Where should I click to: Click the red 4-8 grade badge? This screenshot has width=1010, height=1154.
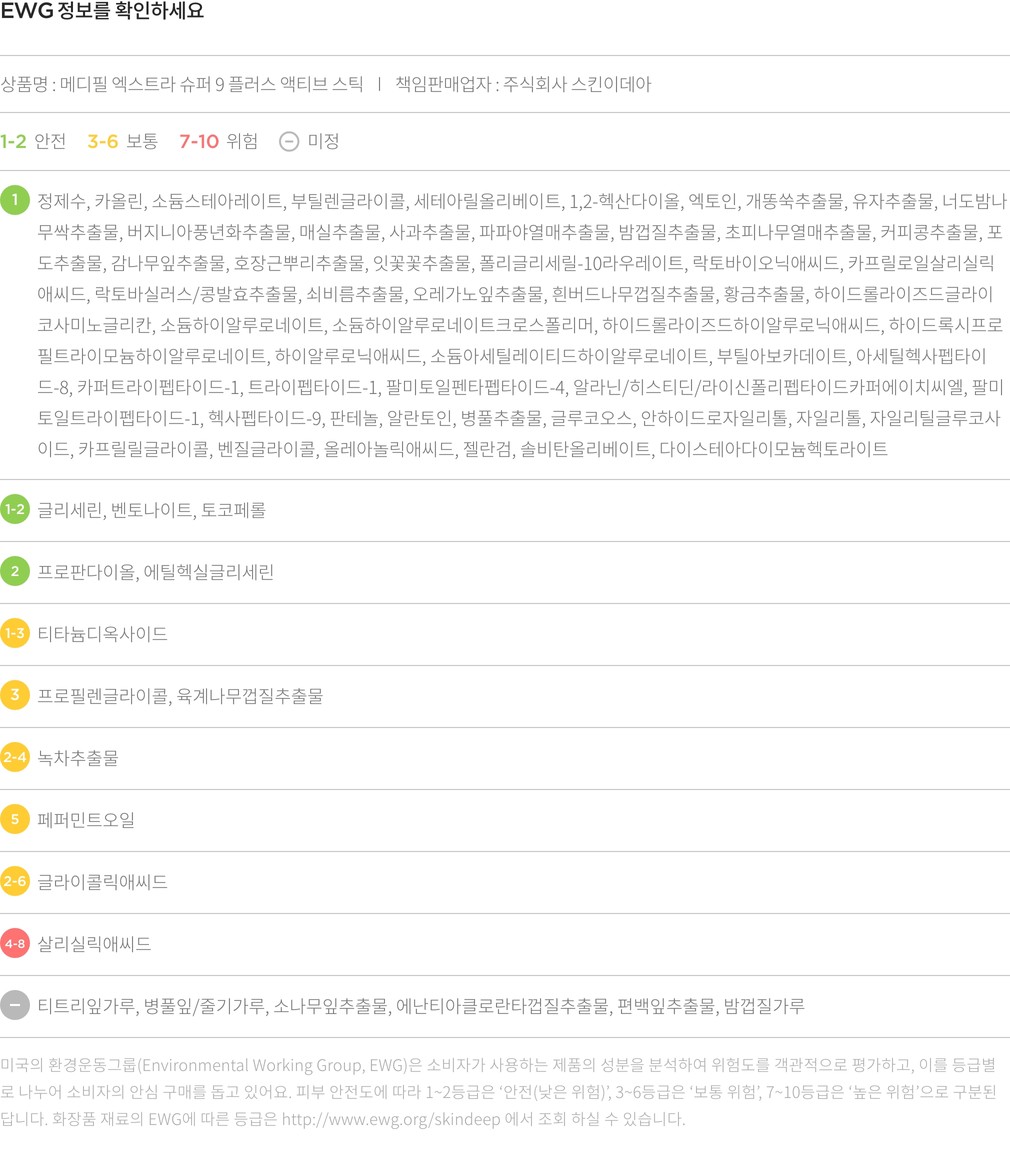[x=15, y=944]
